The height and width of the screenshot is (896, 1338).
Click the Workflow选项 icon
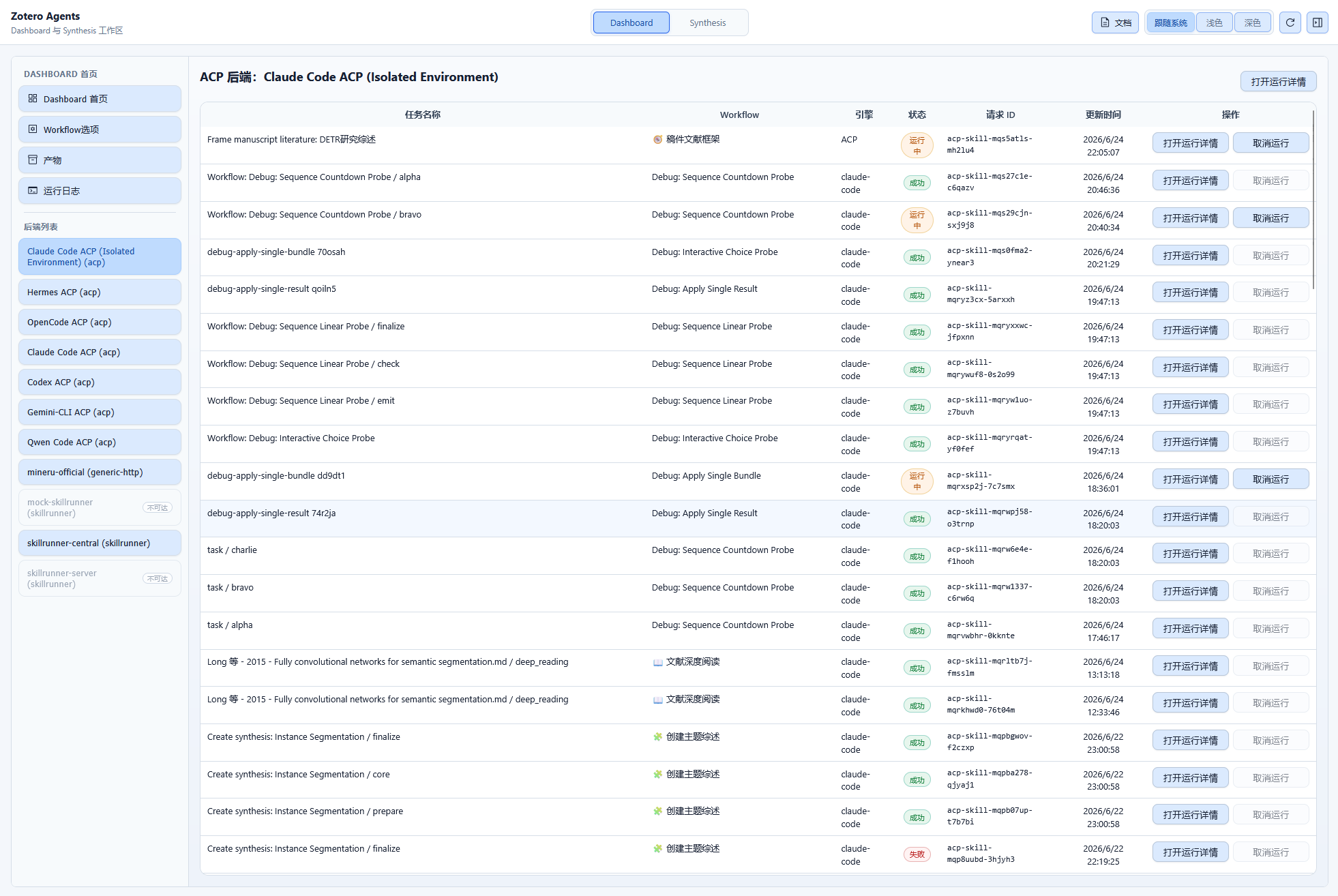point(33,129)
